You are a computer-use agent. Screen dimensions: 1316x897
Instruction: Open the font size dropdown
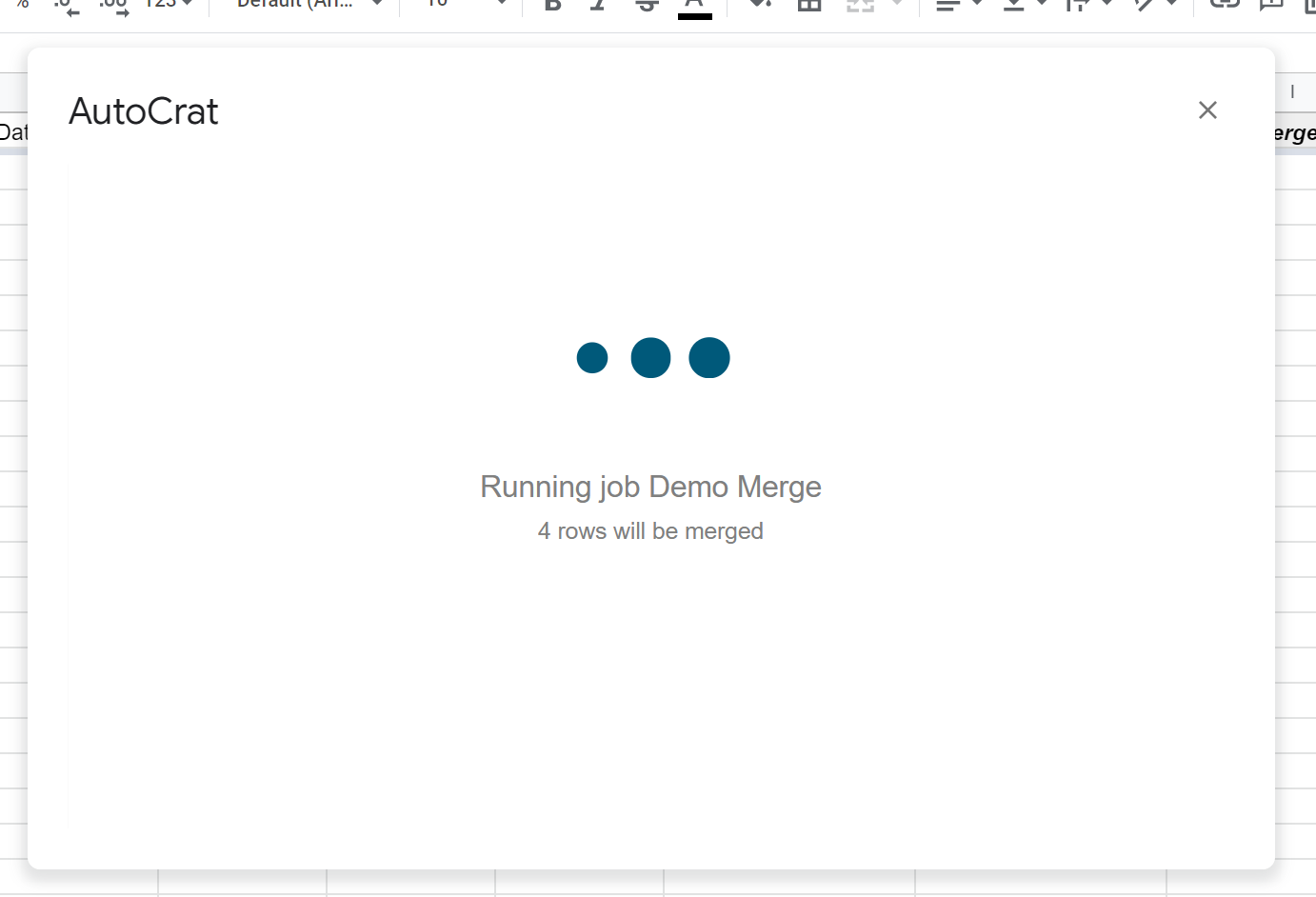[466, 5]
